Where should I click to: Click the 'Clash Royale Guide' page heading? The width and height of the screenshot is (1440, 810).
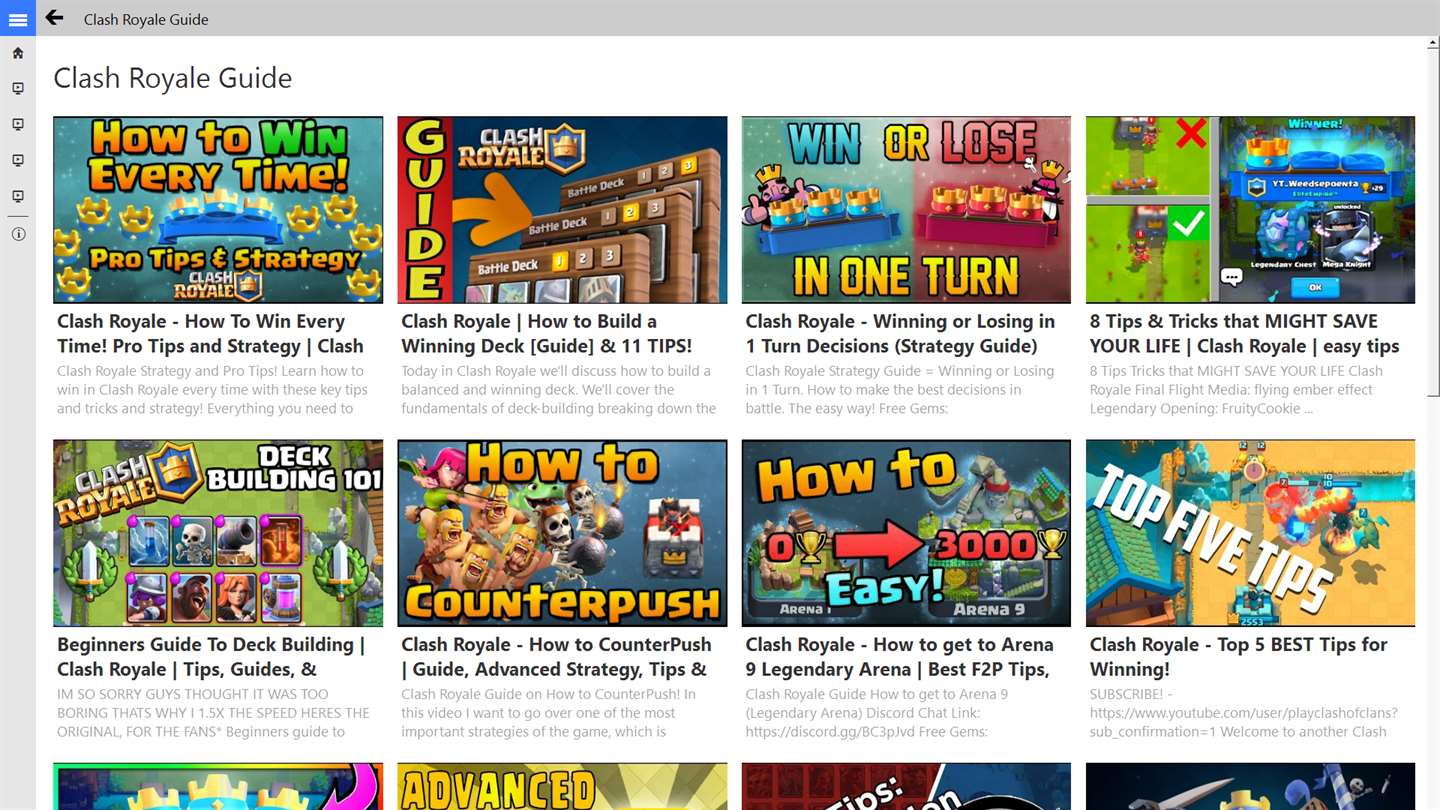[173, 78]
